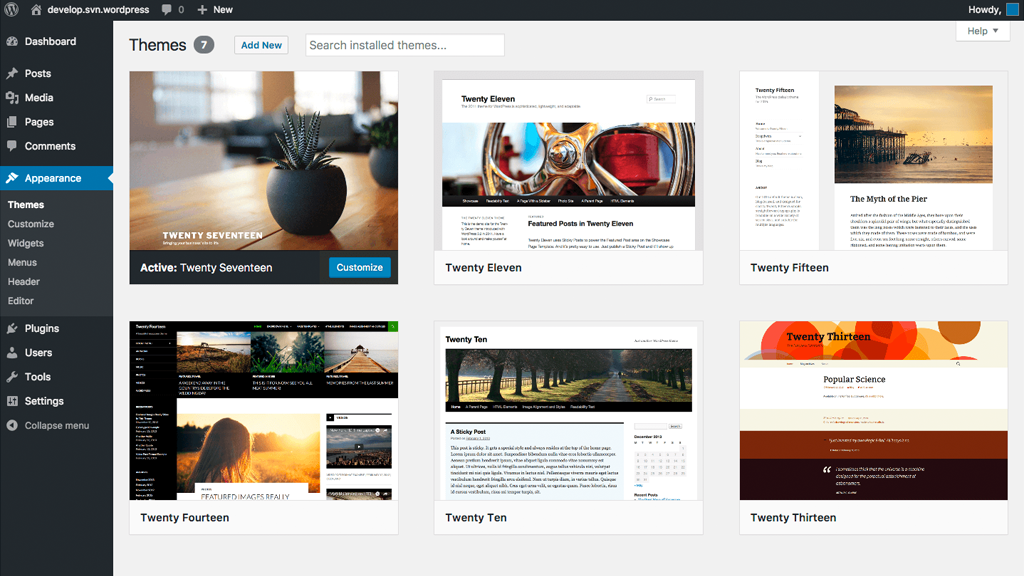Open the + New content menu
The width and height of the screenshot is (1024, 576).
[215, 10]
